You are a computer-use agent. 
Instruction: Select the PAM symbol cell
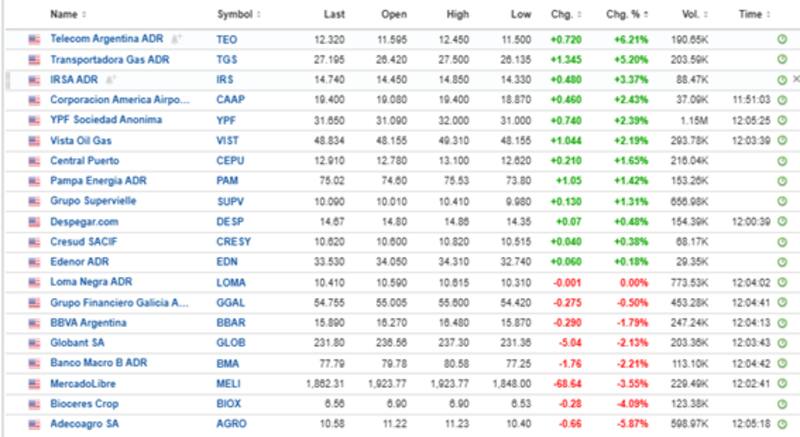[227, 180]
